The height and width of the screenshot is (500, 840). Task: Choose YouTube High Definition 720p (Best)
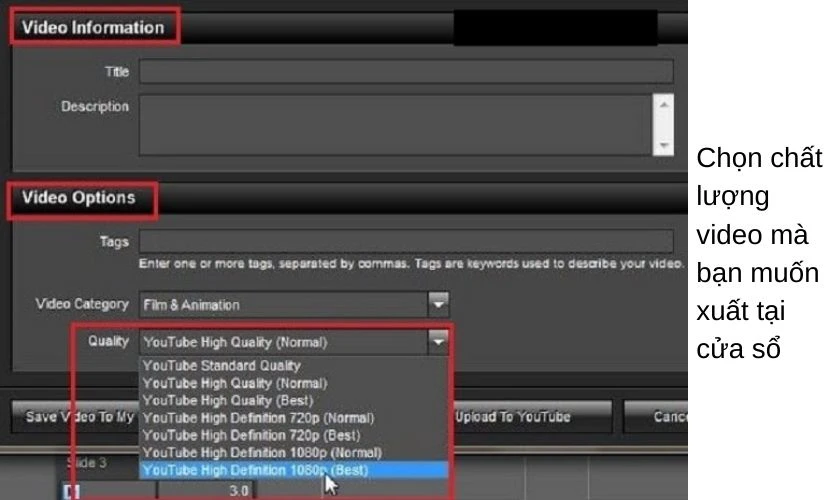point(293,435)
